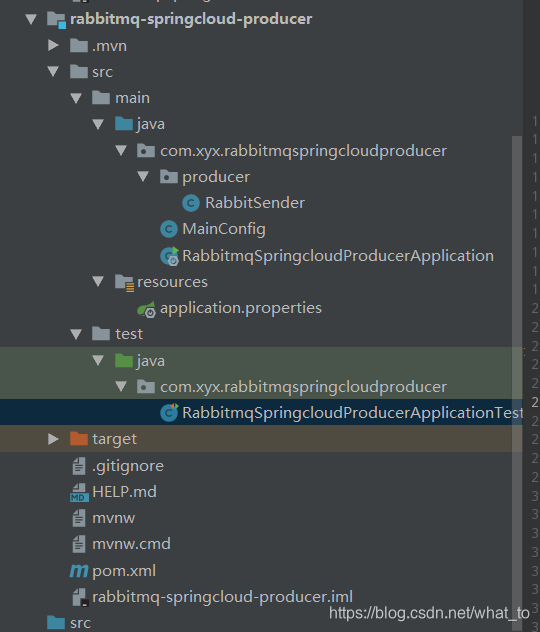The width and height of the screenshot is (540, 632).
Task: Click the package icon next to producer
Action: click(169, 177)
